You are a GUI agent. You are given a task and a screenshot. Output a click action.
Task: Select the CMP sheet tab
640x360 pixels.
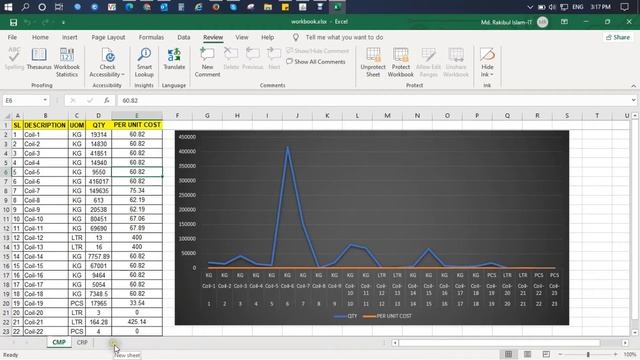pyautogui.click(x=59, y=342)
